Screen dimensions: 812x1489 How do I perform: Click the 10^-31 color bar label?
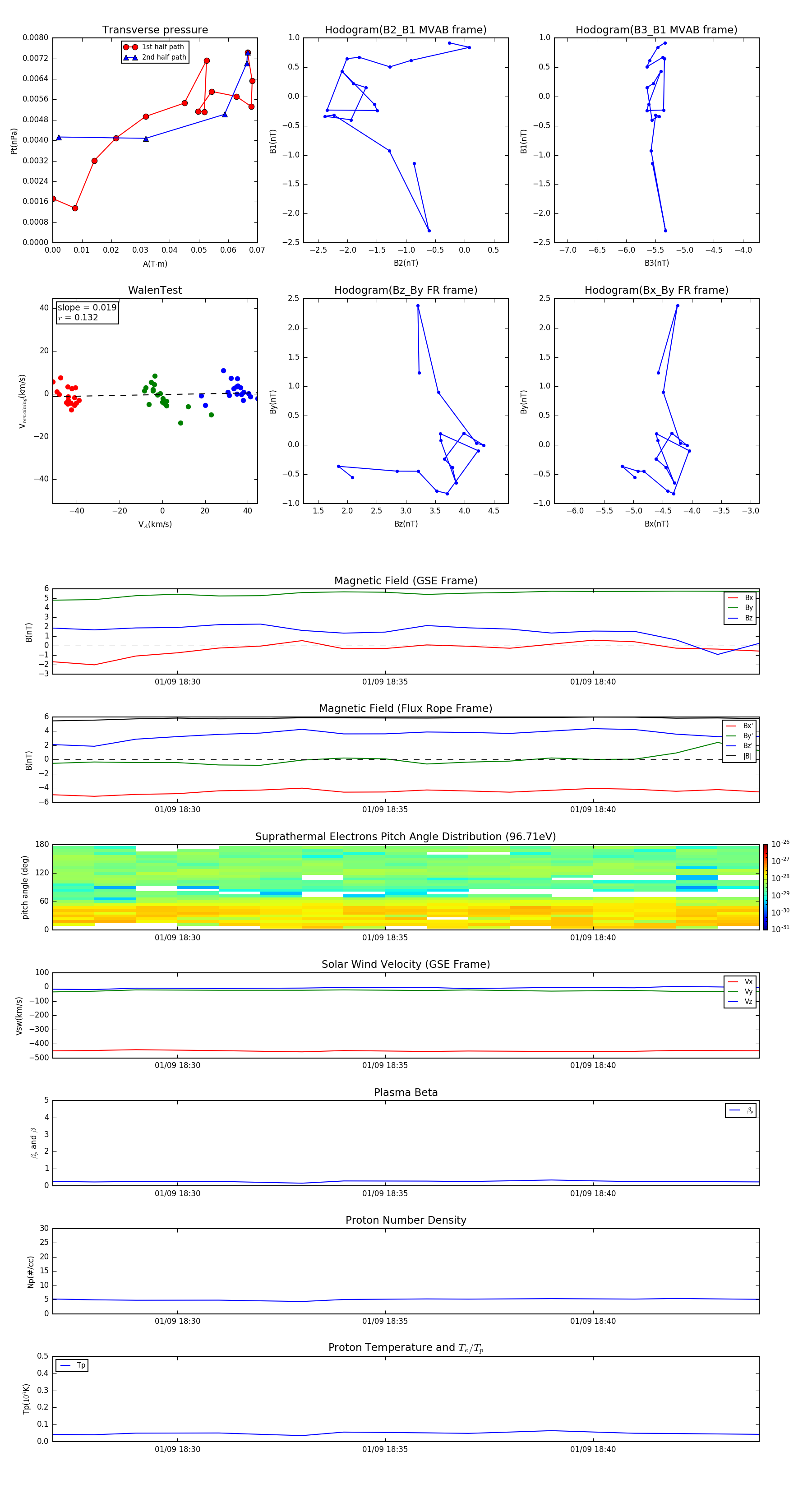click(x=780, y=929)
